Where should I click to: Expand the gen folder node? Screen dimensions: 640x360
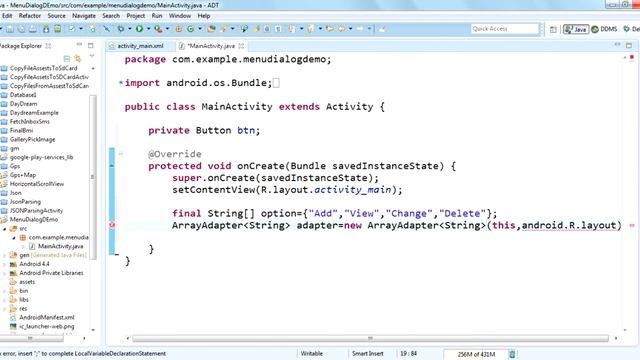[x=4, y=255]
